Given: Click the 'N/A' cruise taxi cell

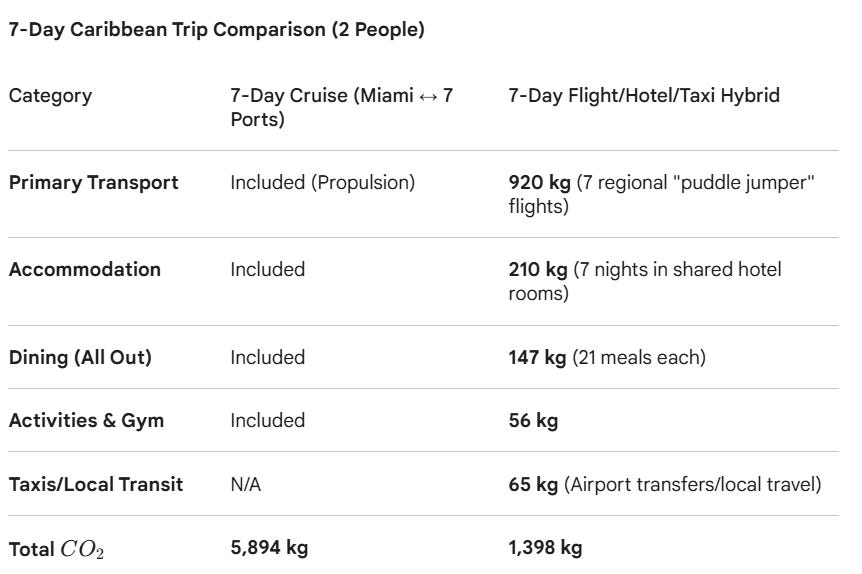Looking at the screenshot, I should tap(246, 484).
